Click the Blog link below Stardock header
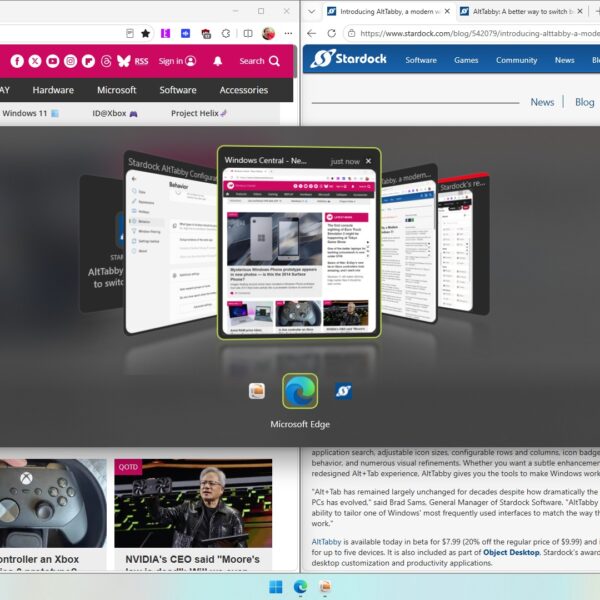The height and width of the screenshot is (600, 600). click(585, 102)
